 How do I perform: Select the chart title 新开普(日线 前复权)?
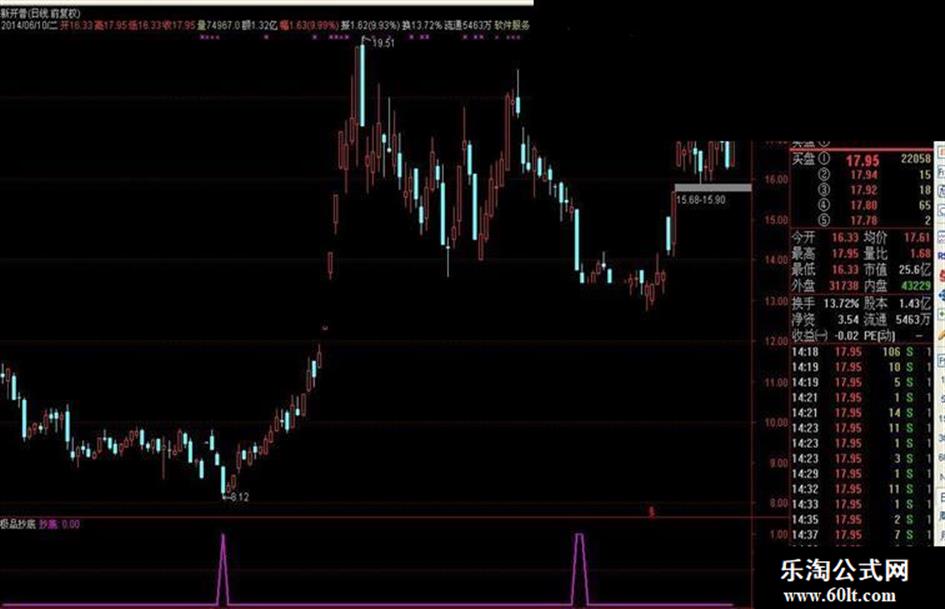(40, 13)
